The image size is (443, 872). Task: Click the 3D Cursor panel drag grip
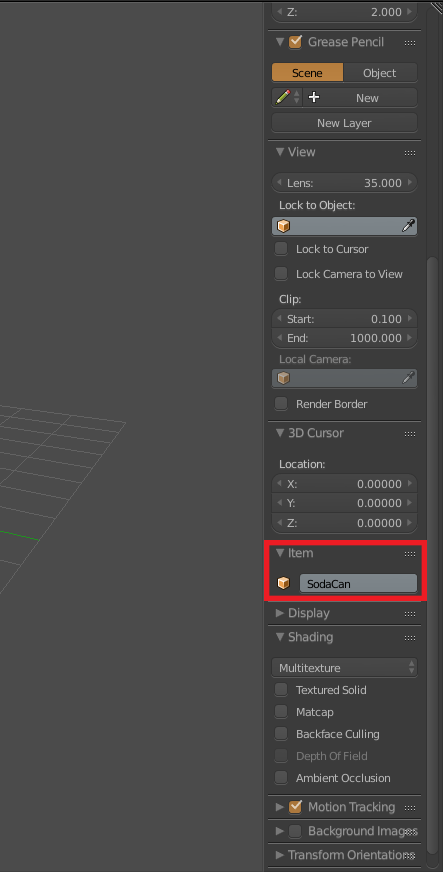(x=410, y=433)
